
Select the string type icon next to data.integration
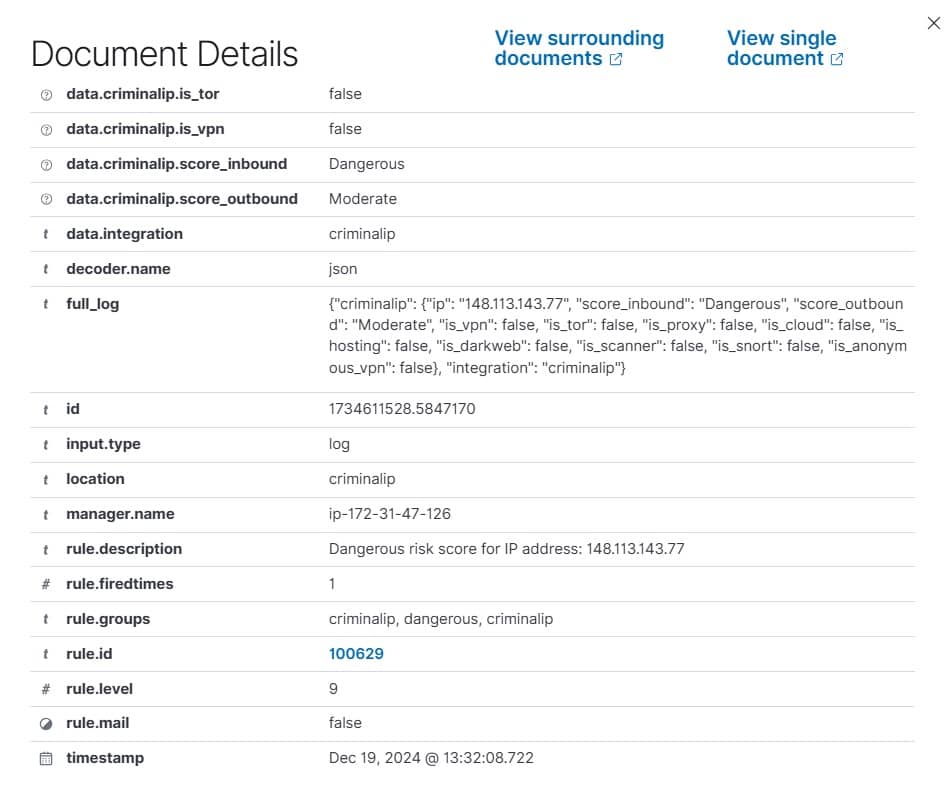pyautogui.click(x=45, y=234)
